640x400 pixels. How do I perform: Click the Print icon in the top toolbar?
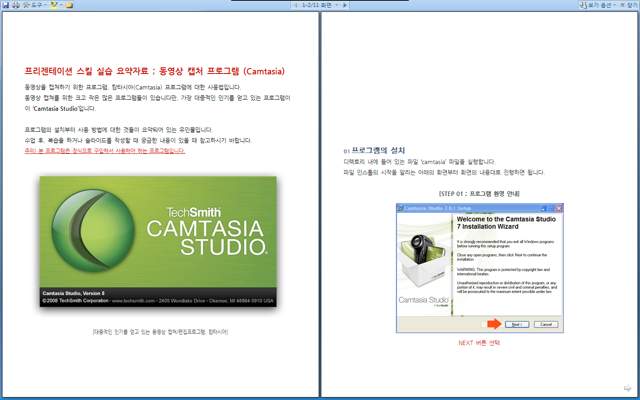point(16,5)
